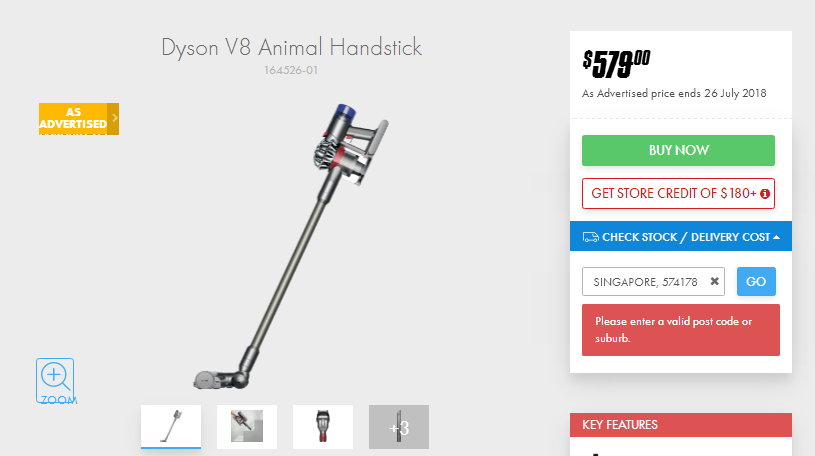This screenshot has height=456, width=815.
Task: Click the Key Features section header
Action: [x=681, y=425]
